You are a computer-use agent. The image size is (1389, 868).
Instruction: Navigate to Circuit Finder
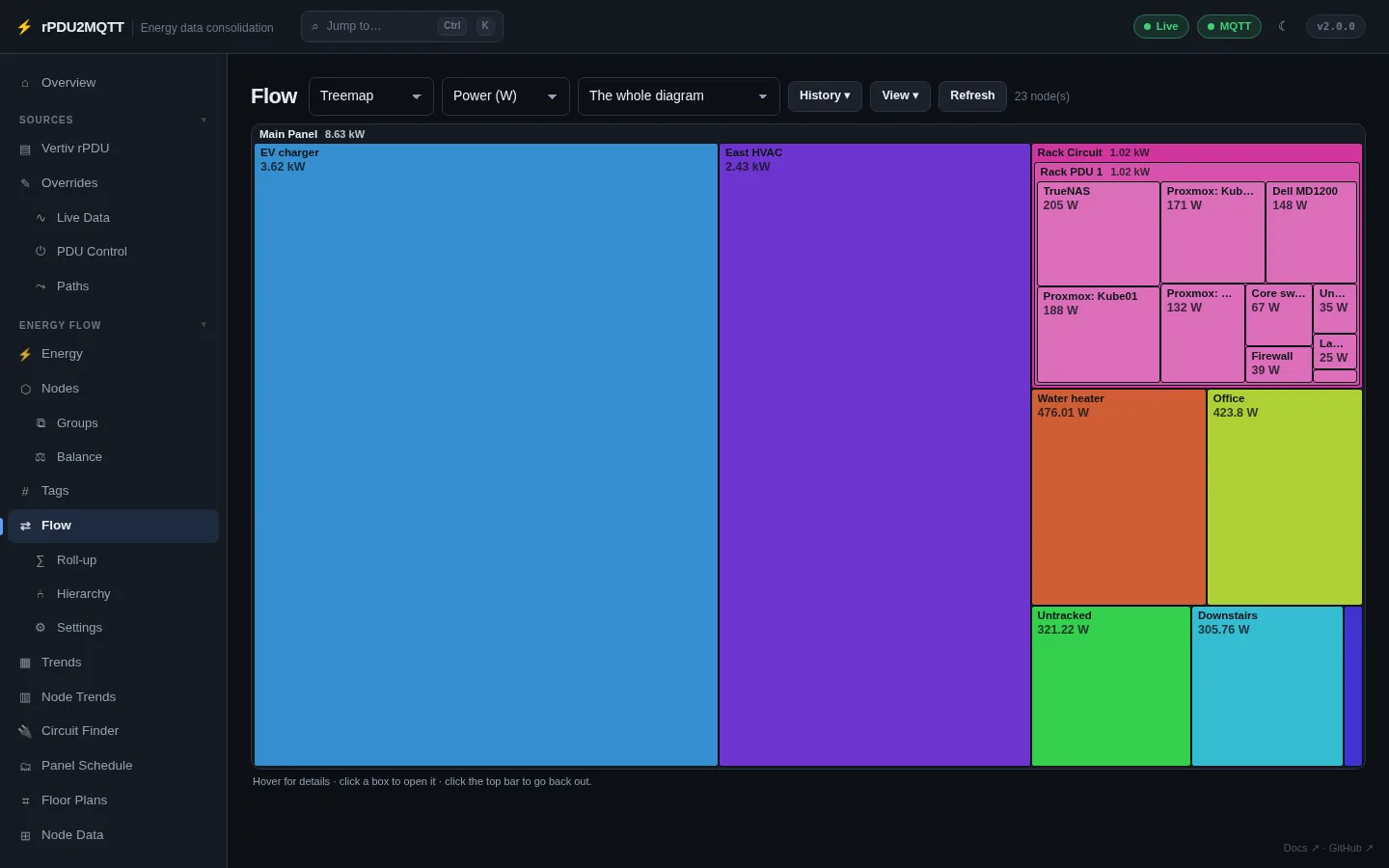coord(113,731)
